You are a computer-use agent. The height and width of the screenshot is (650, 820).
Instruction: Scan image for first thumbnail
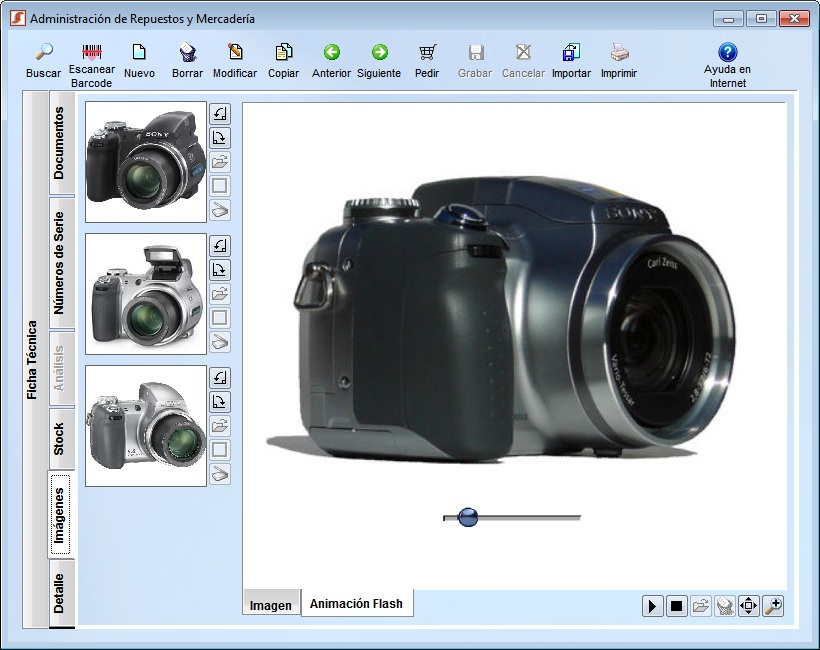tap(220, 210)
